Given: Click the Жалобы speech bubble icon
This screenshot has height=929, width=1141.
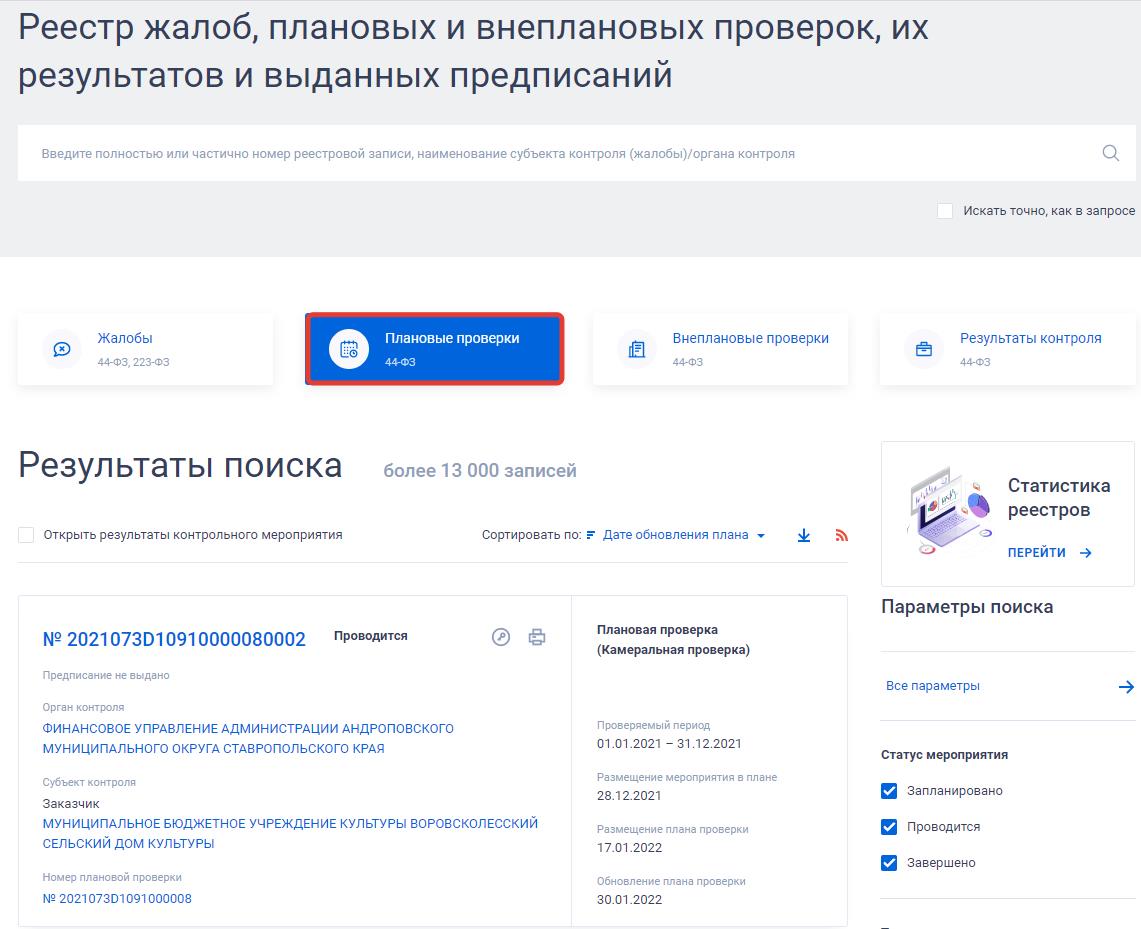Looking at the screenshot, I should [x=62, y=349].
